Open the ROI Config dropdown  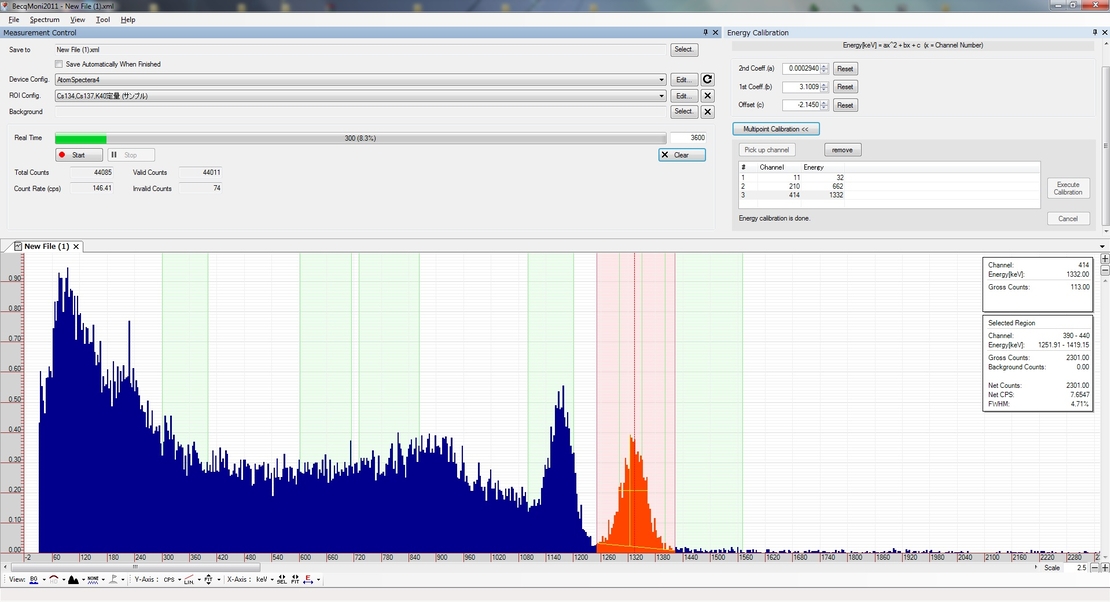(x=661, y=96)
